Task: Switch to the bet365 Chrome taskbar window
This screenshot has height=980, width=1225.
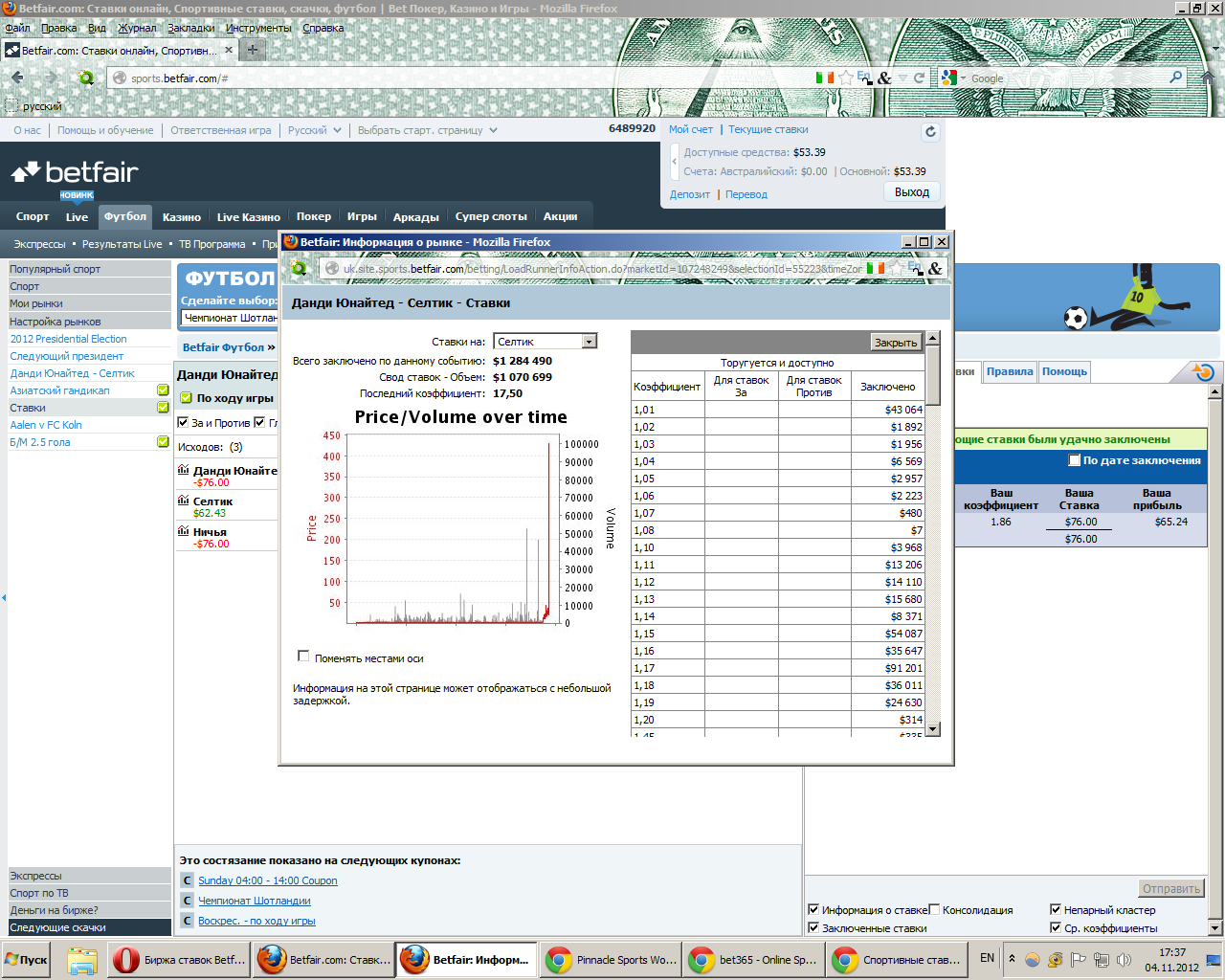Action: click(755, 960)
